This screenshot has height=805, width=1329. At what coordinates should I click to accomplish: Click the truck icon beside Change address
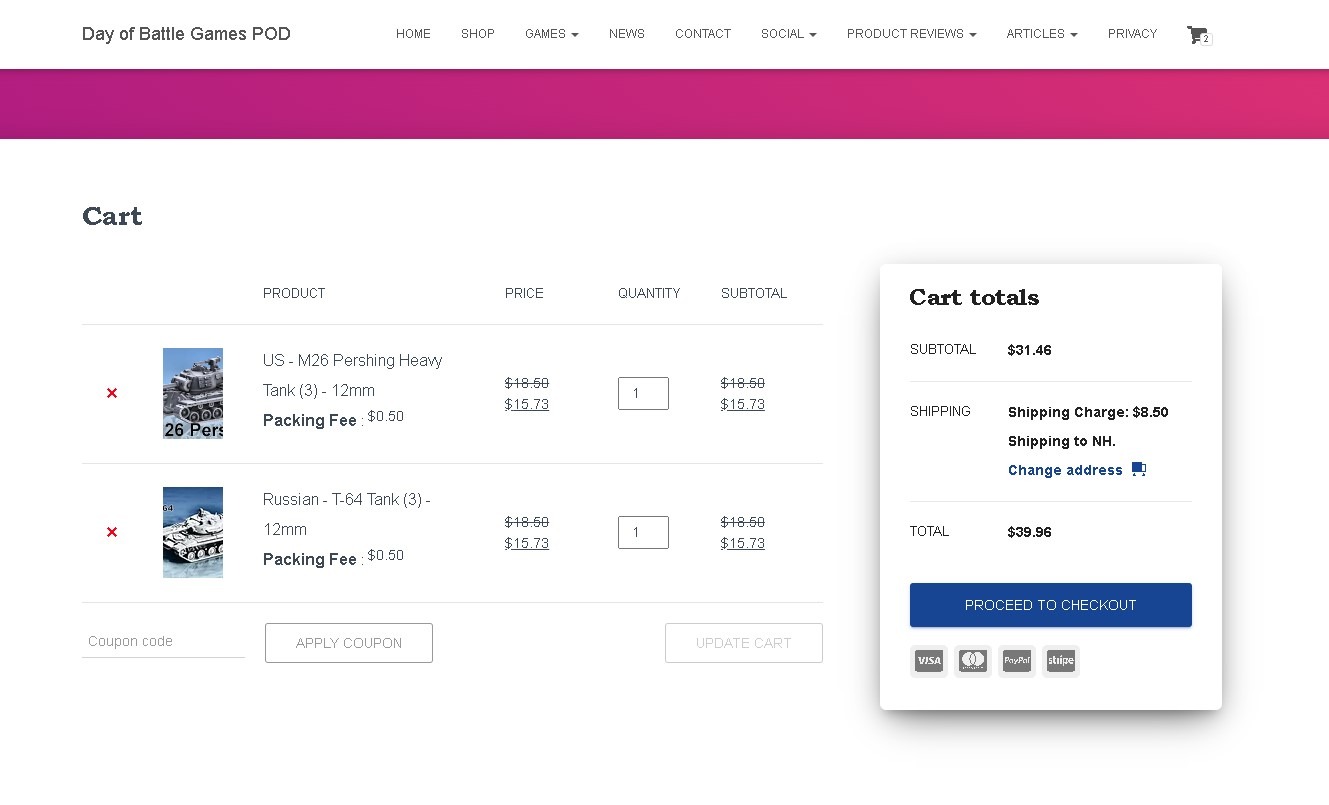pyautogui.click(x=1139, y=469)
